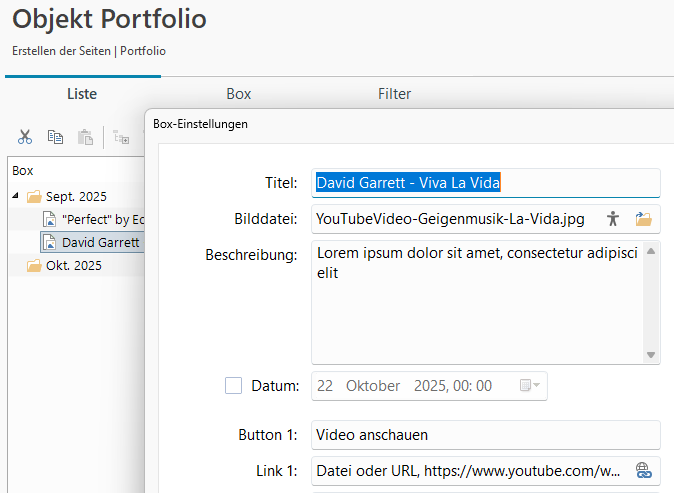
Task: Select the "Perfect" by Ed tree item
Action: click(x=102, y=219)
